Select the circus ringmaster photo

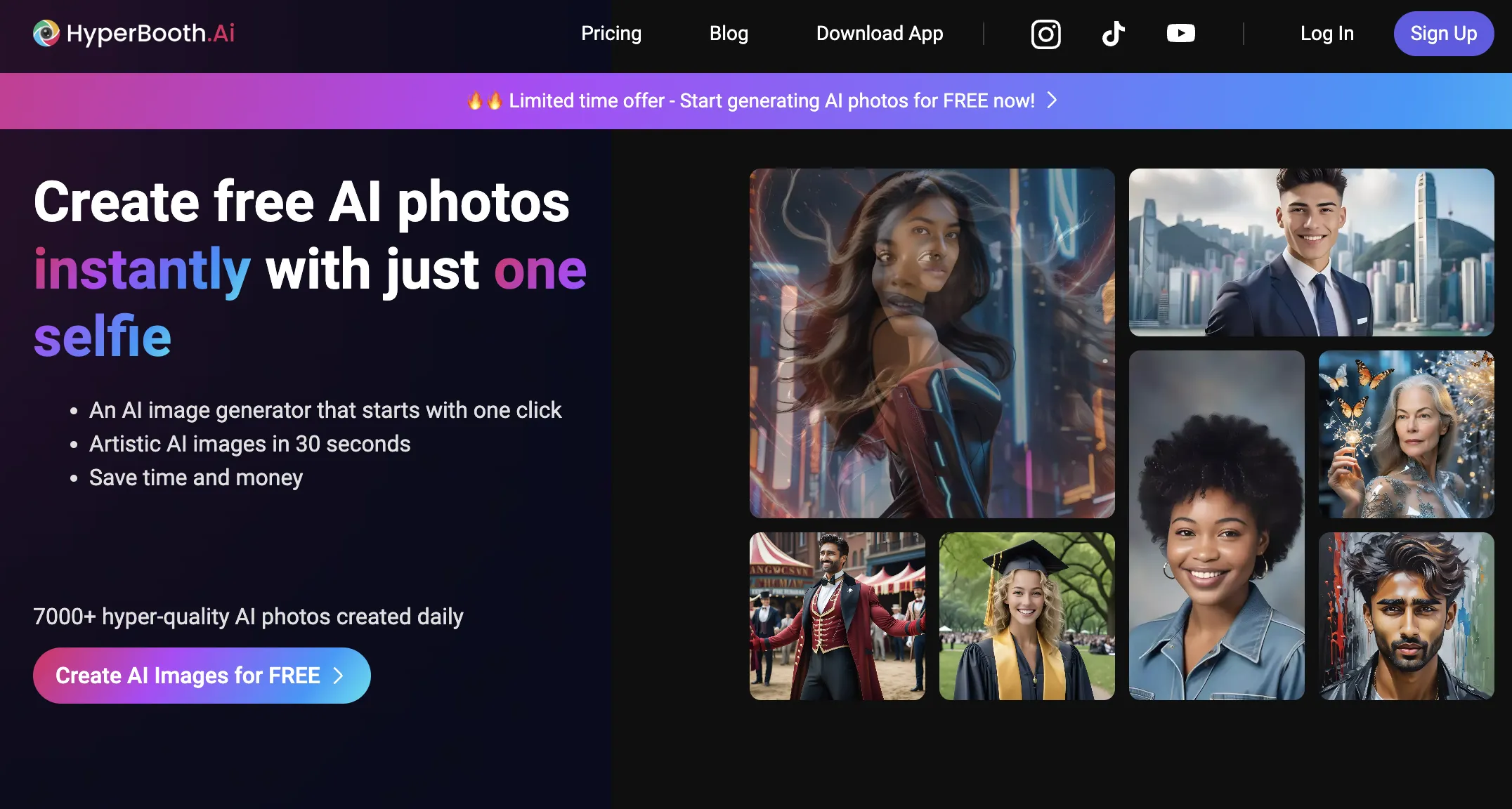[x=837, y=617]
